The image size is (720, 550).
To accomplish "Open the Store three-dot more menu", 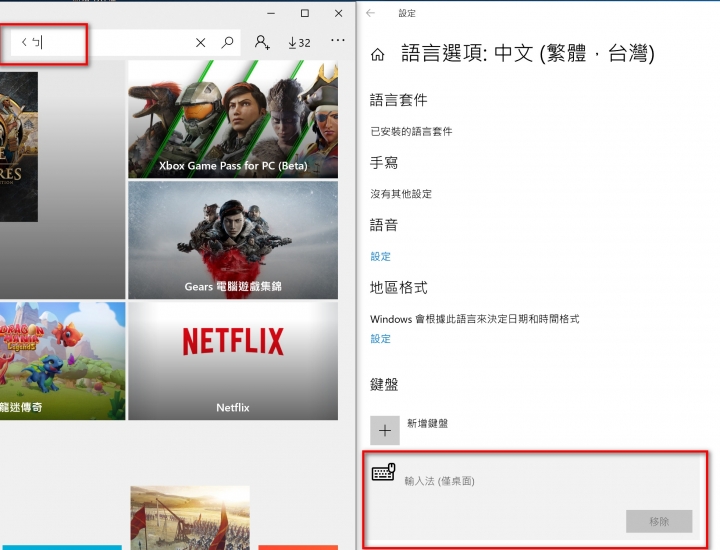I will tap(338, 40).
